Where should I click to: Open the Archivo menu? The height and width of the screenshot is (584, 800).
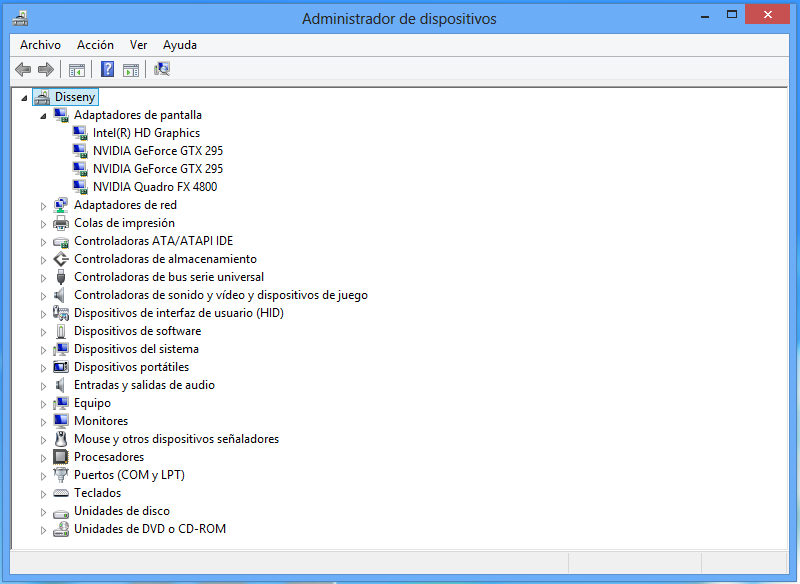point(40,45)
